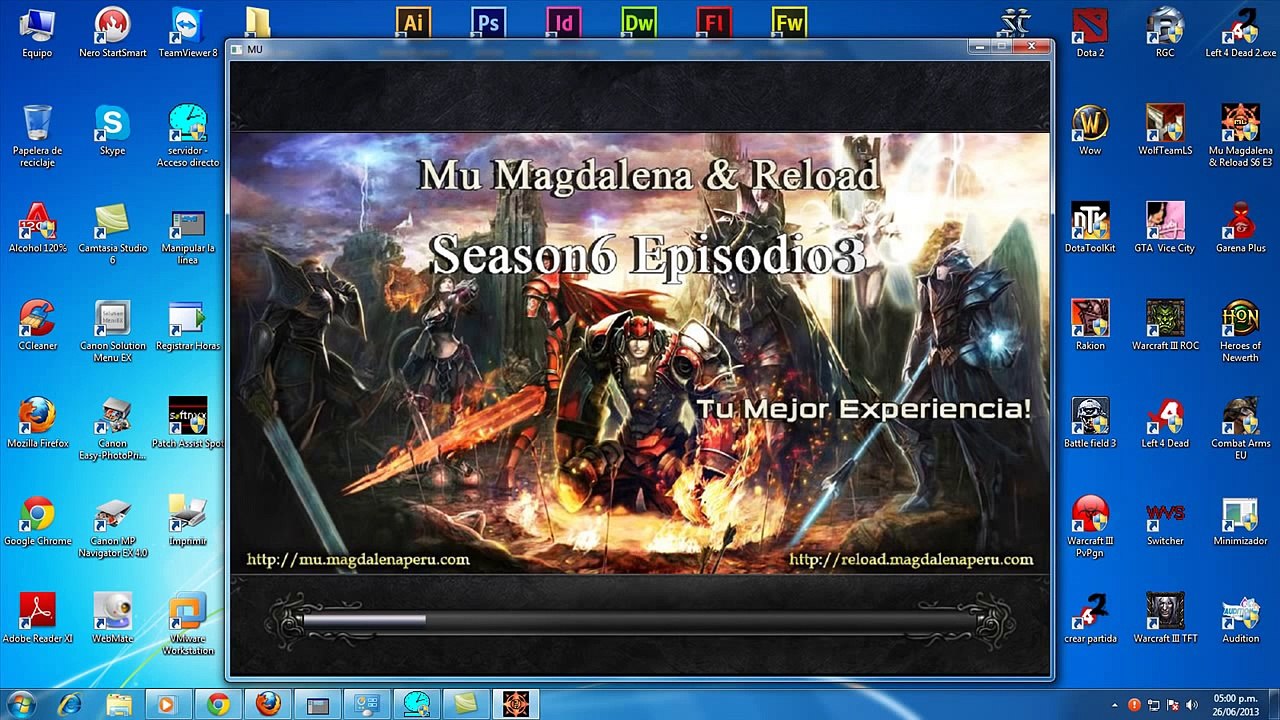Select the Left 4 Dead desktop icon

(x=1165, y=423)
